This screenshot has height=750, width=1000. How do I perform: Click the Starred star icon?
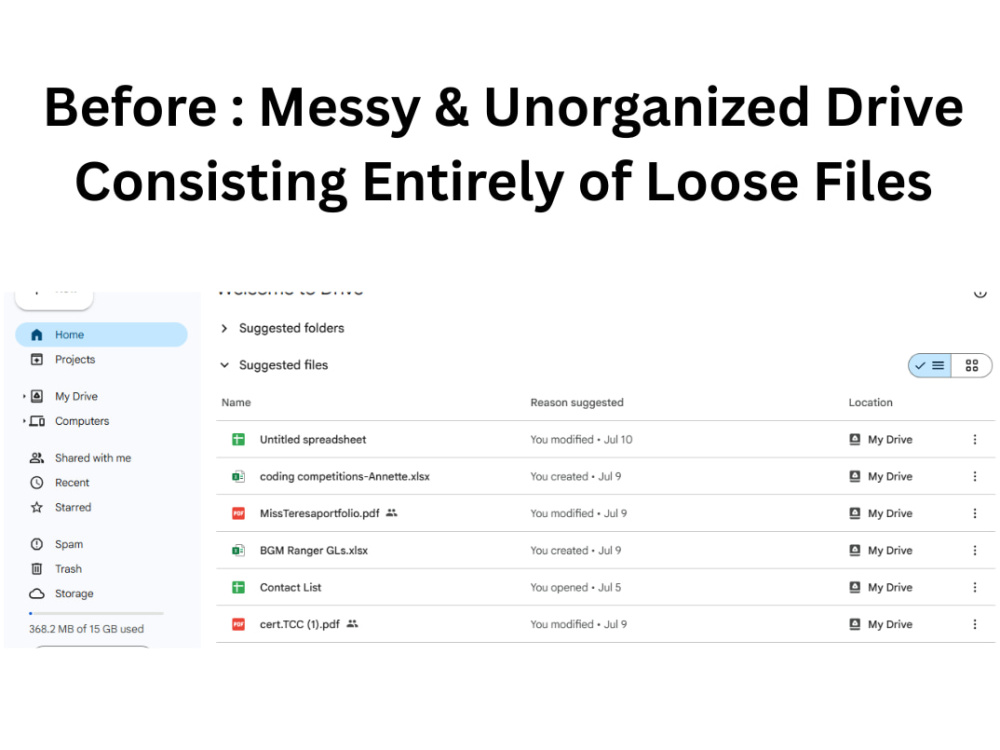pos(37,508)
